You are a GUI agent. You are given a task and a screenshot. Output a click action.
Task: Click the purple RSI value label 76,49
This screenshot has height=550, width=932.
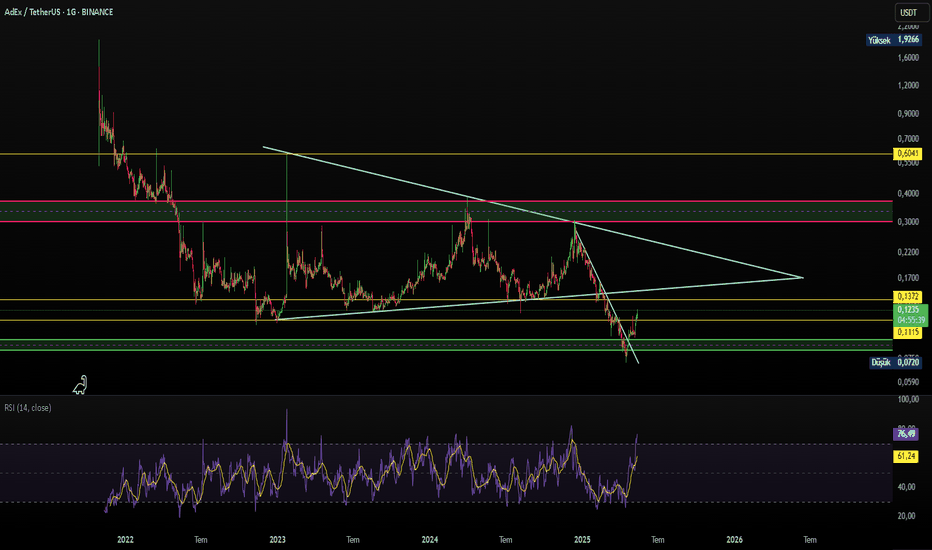906,433
